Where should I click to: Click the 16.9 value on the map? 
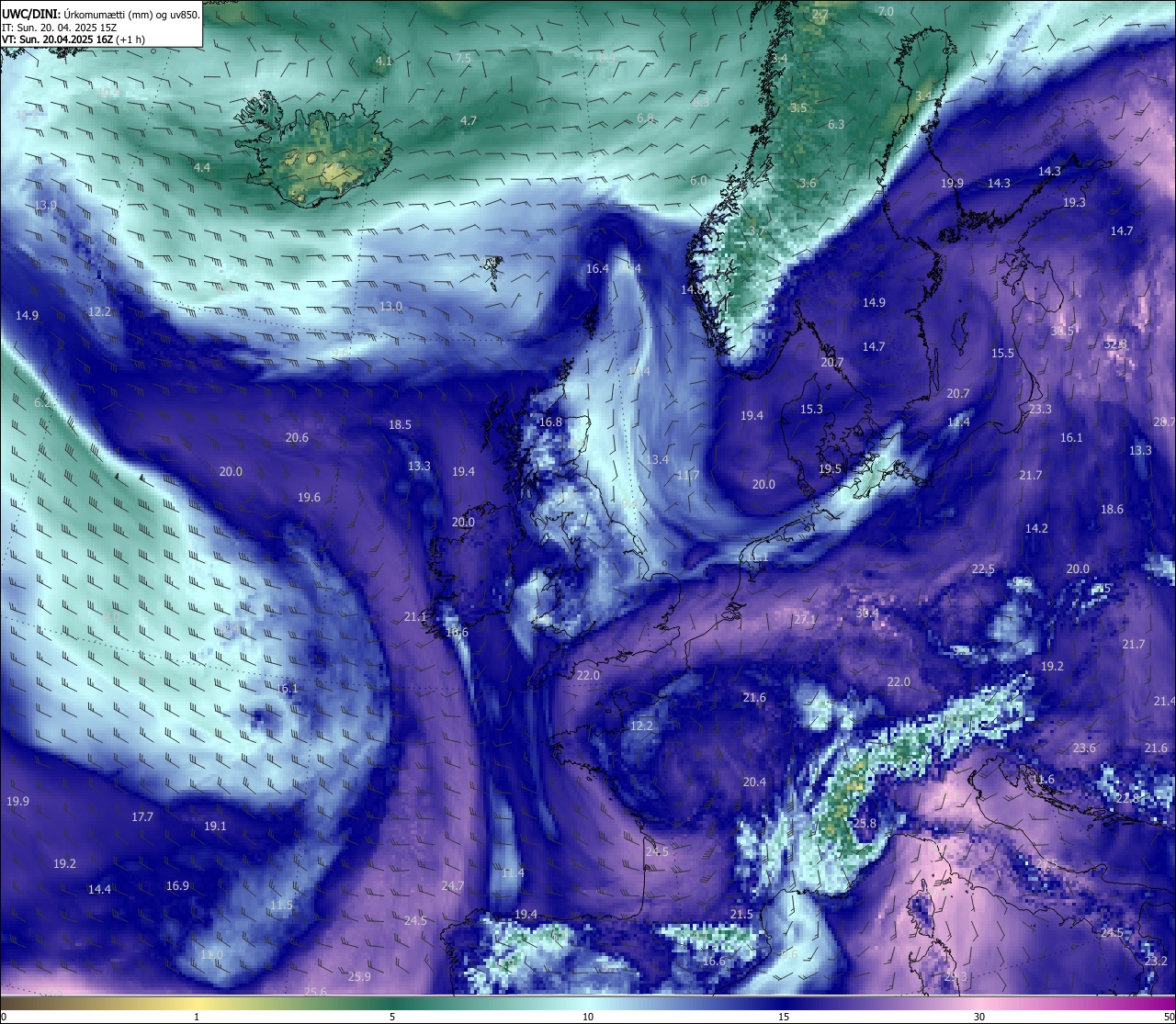pos(177,886)
